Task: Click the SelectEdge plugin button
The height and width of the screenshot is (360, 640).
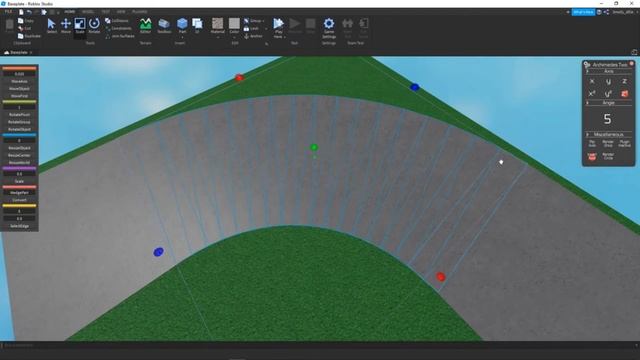Action: click(x=20, y=226)
